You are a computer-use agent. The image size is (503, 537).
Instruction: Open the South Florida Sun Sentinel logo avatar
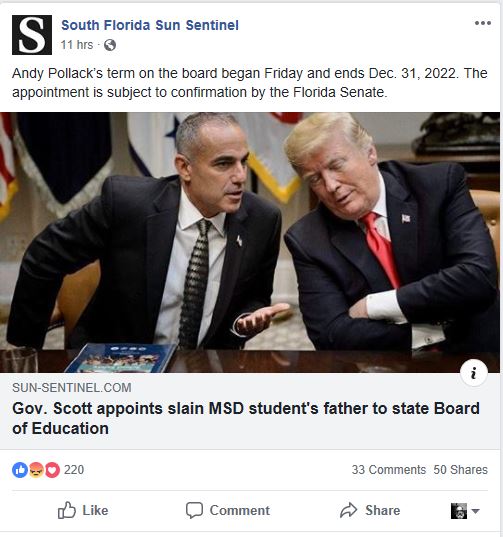tap(32, 35)
